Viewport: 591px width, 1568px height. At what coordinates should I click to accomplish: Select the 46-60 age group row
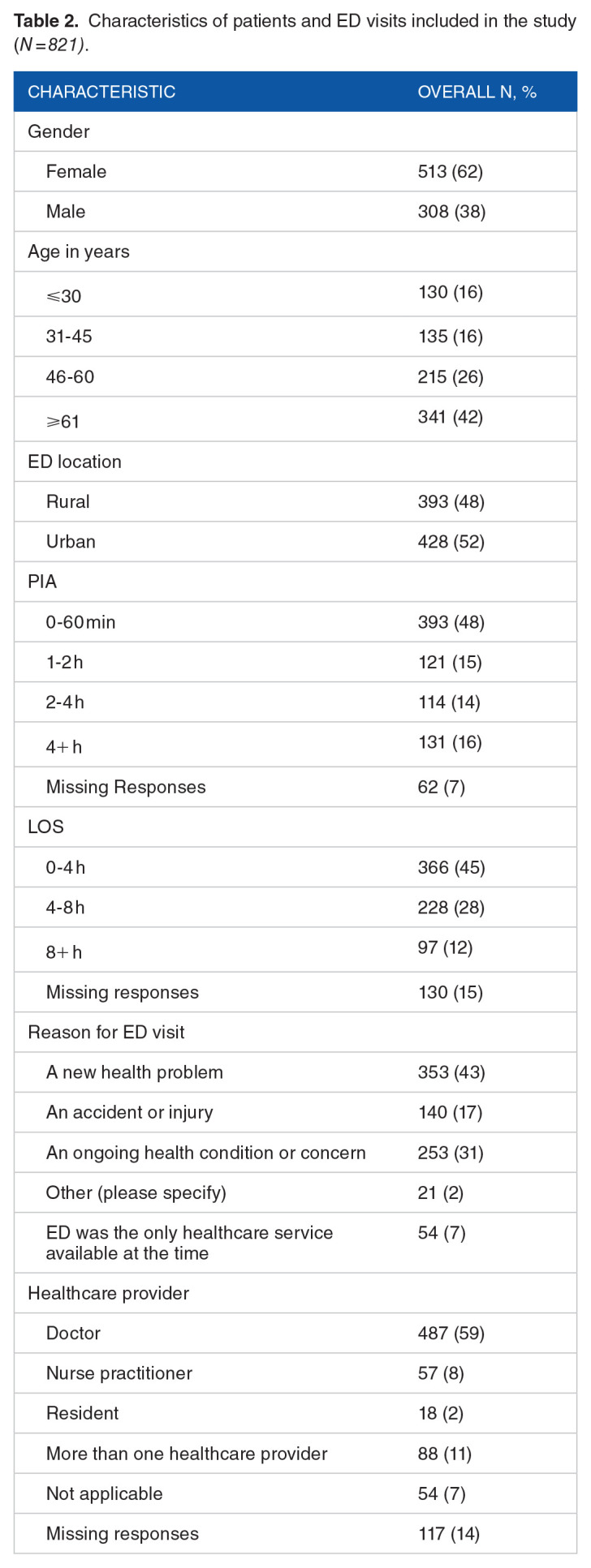tap(70, 377)
